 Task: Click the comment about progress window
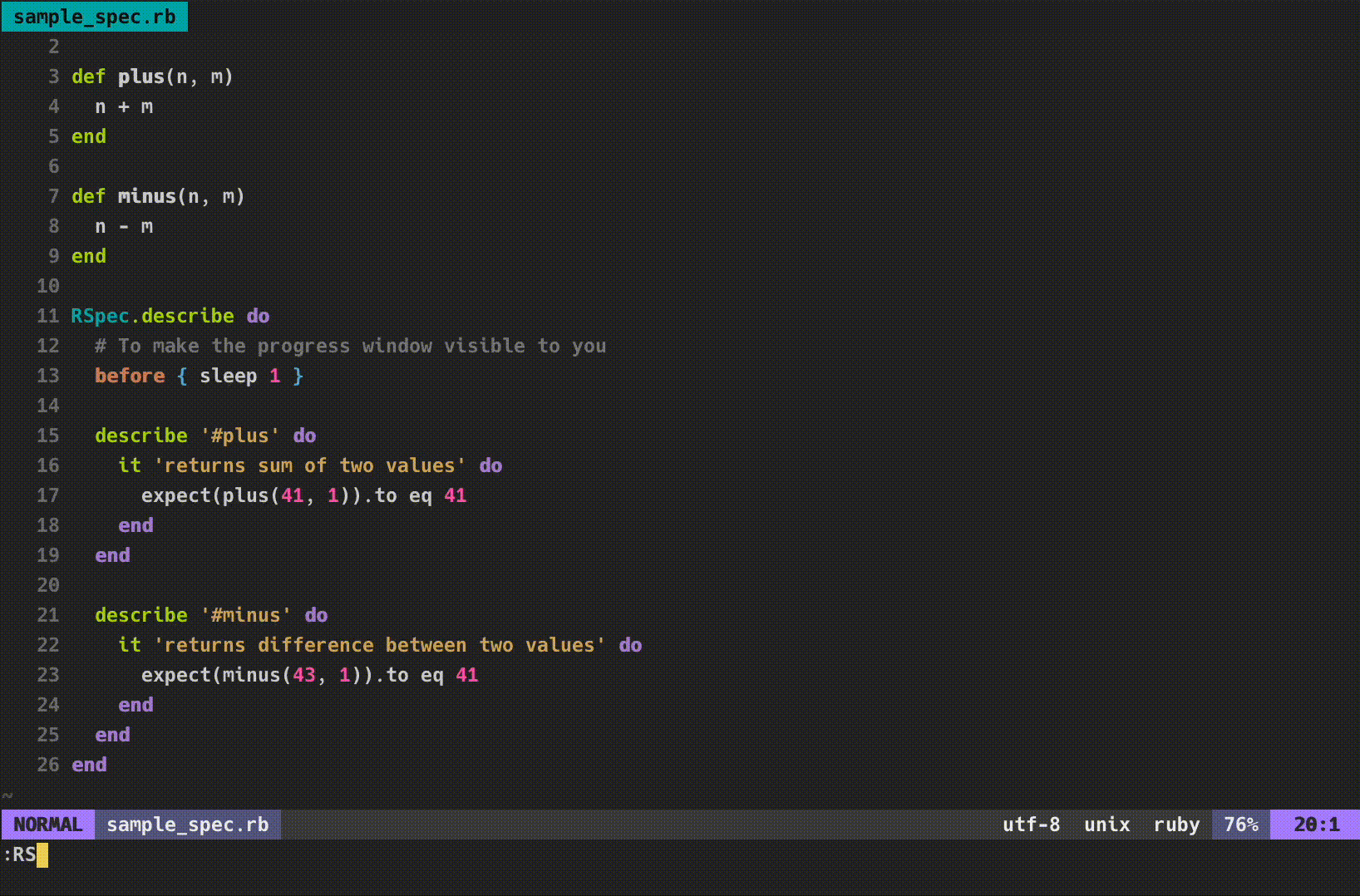(350, 346)
